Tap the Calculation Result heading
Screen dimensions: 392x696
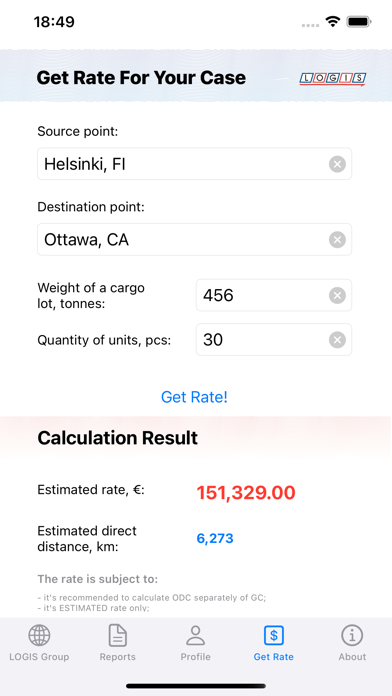[x=118, y=438]
